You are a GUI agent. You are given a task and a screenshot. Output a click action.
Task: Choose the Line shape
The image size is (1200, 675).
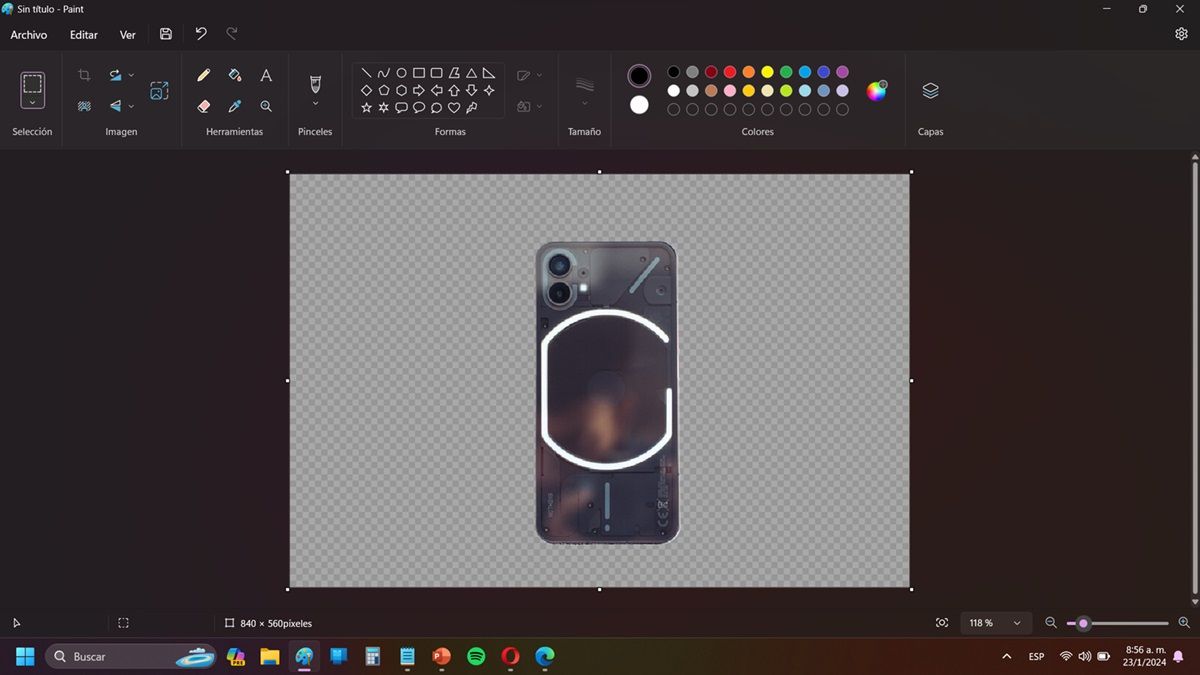(367, 73)
